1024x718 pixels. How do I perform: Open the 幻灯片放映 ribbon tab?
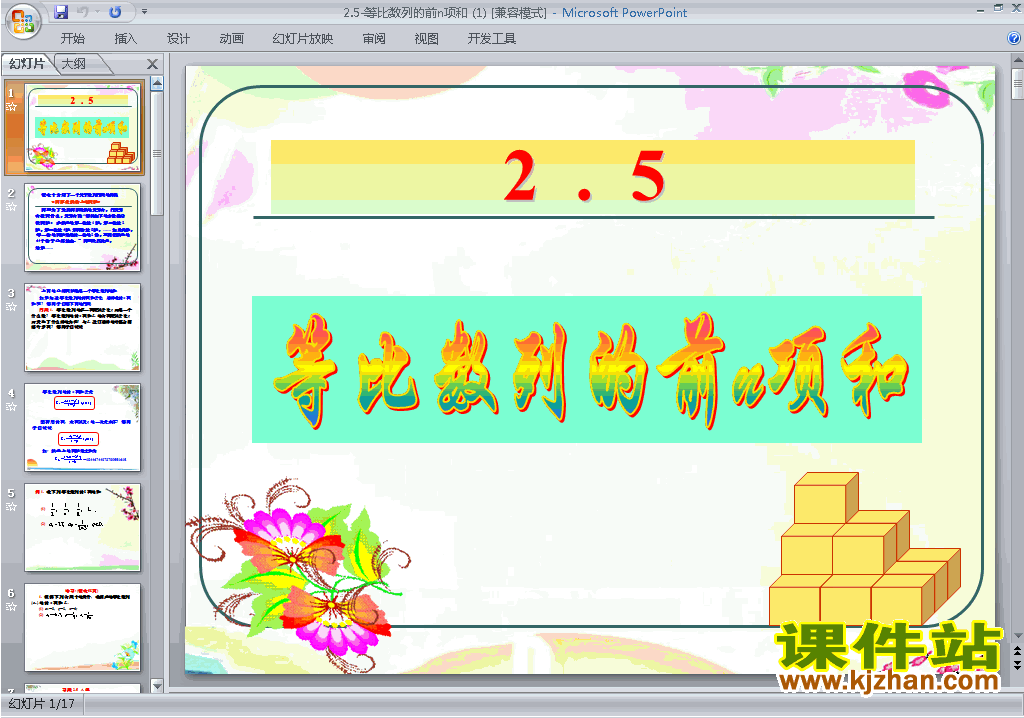tap(303, 39)
